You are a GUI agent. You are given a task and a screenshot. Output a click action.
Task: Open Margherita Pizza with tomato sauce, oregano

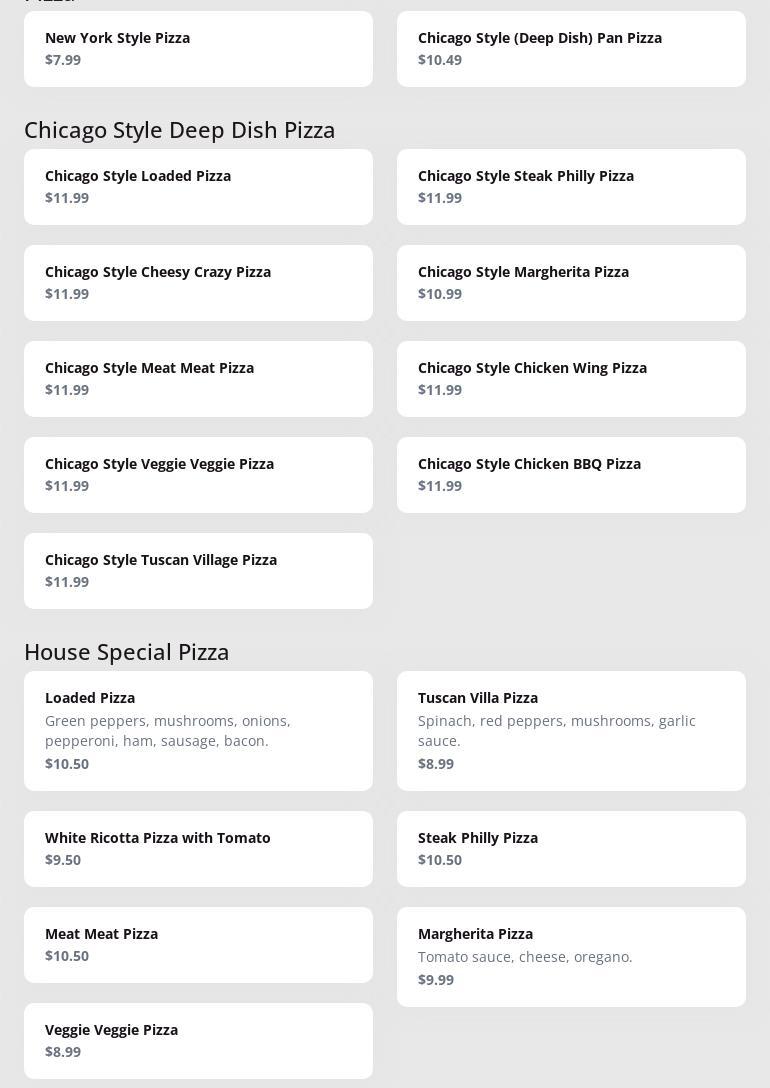571,957
